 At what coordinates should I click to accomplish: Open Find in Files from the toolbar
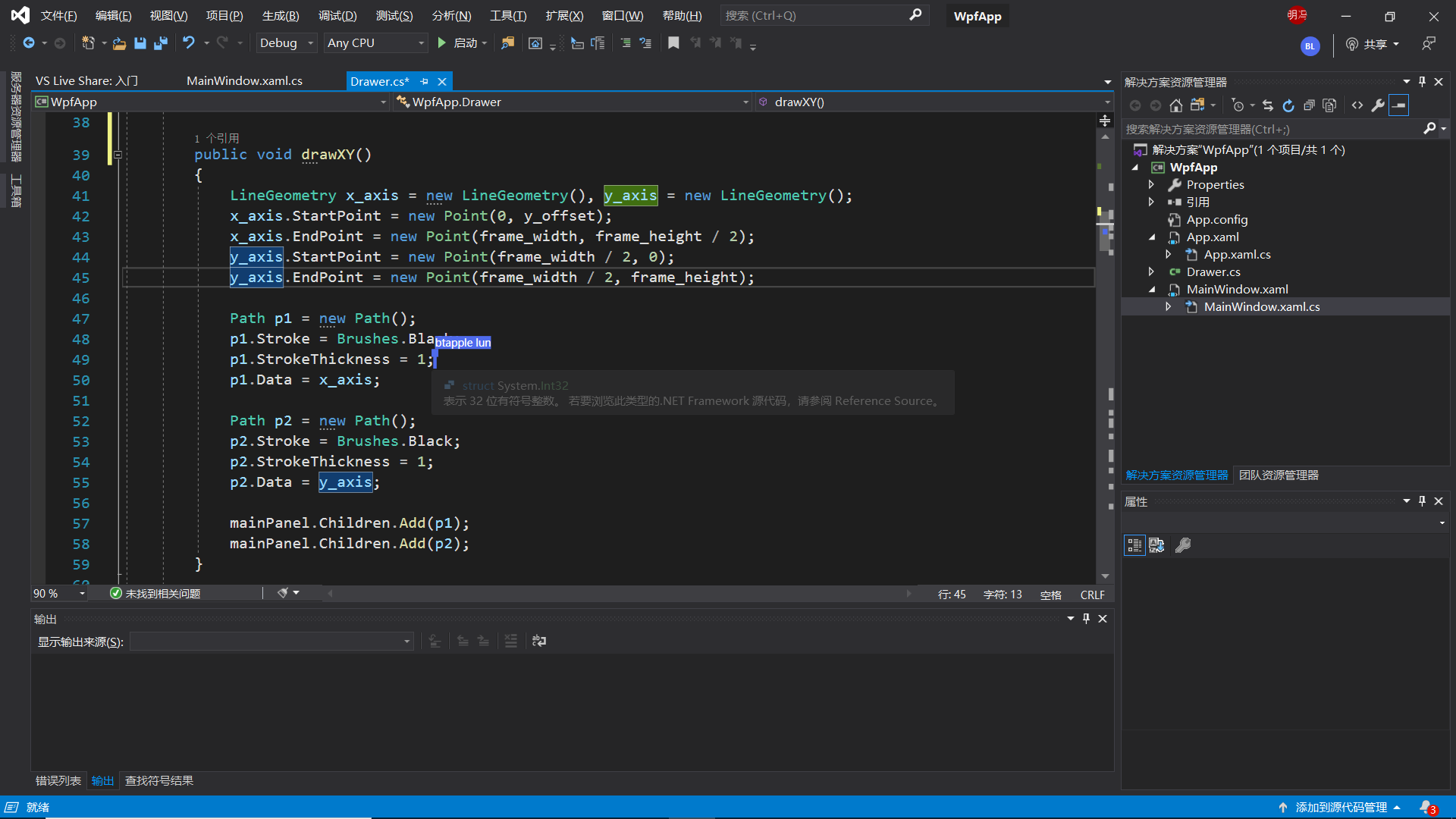[507, 43]
